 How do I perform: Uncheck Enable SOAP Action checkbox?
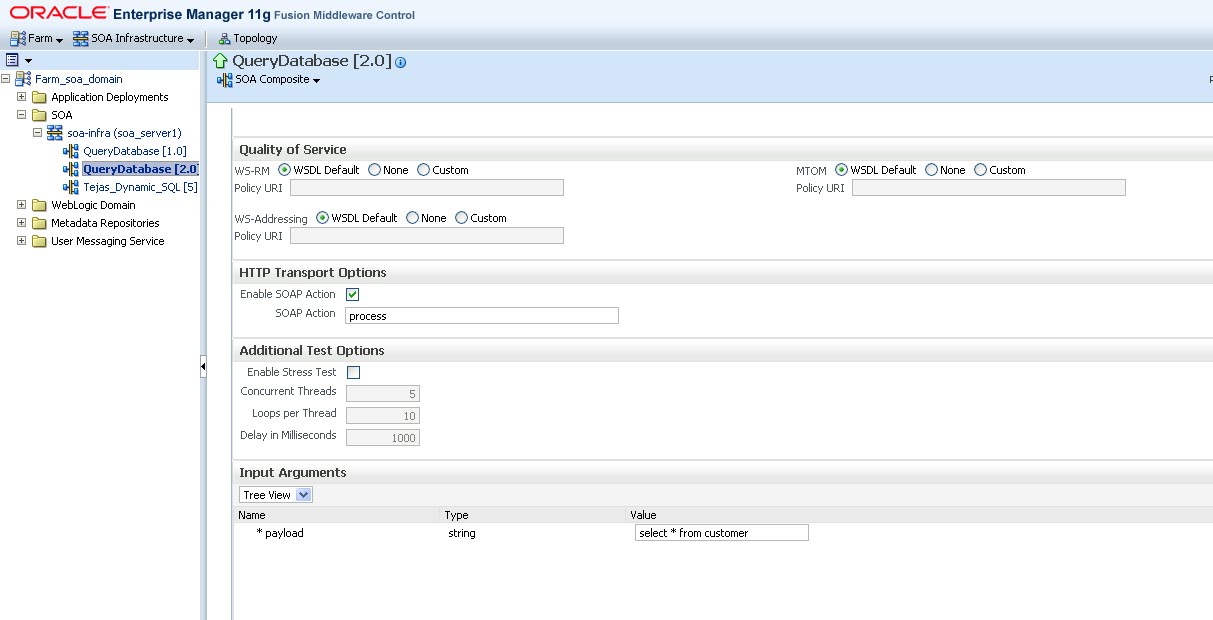(x=352, y=294)
